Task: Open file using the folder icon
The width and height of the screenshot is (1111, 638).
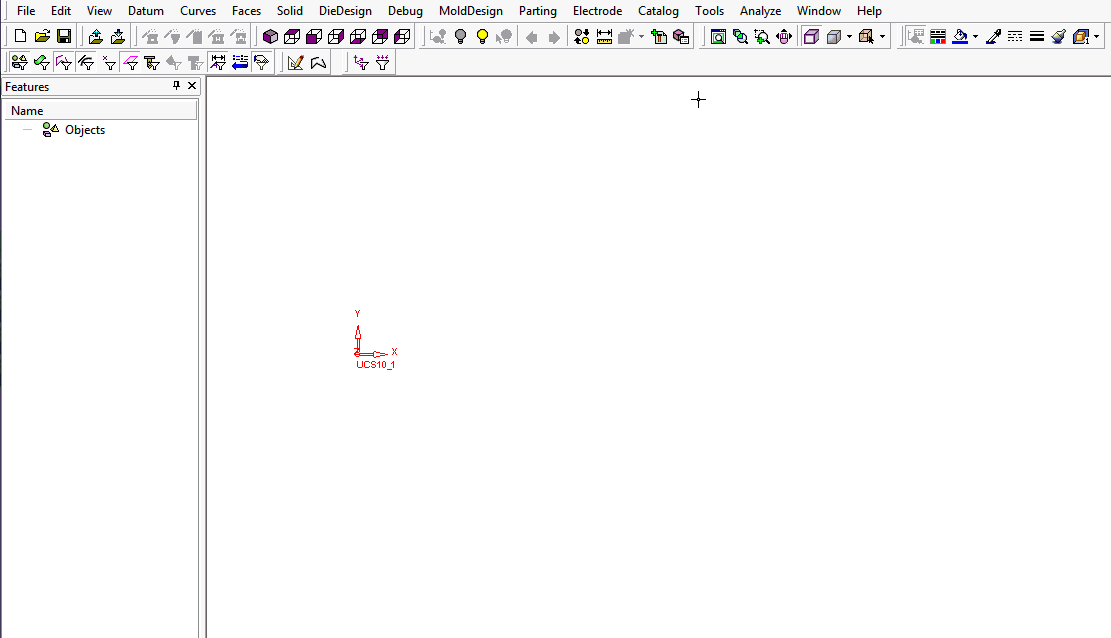Action: pos(42,37)
